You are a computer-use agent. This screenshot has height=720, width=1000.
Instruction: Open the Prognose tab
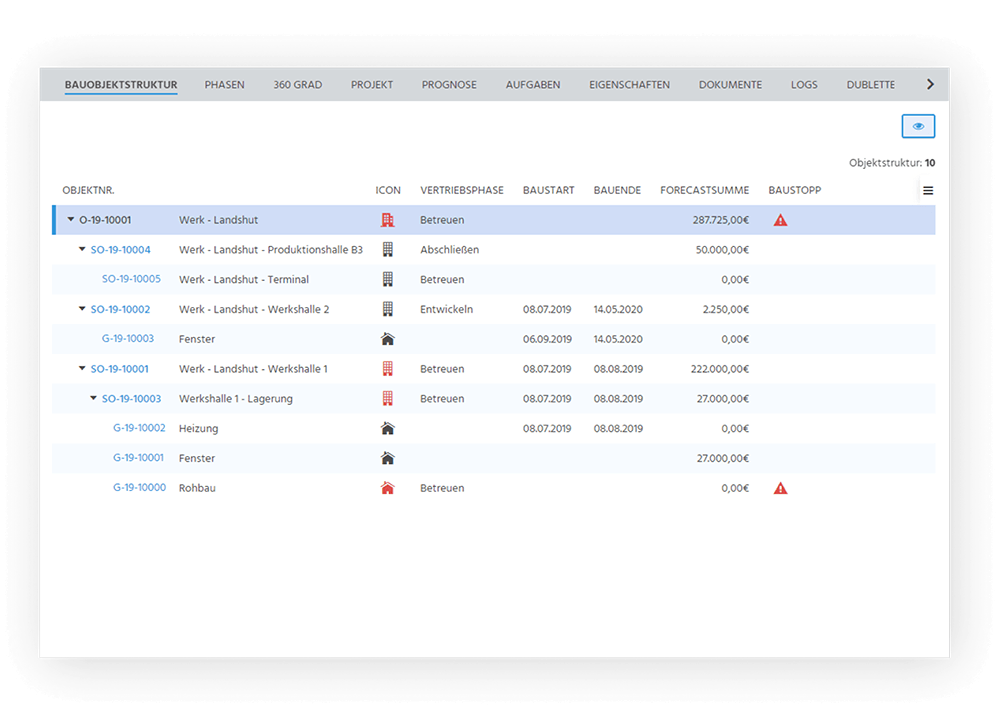[449, 85]
